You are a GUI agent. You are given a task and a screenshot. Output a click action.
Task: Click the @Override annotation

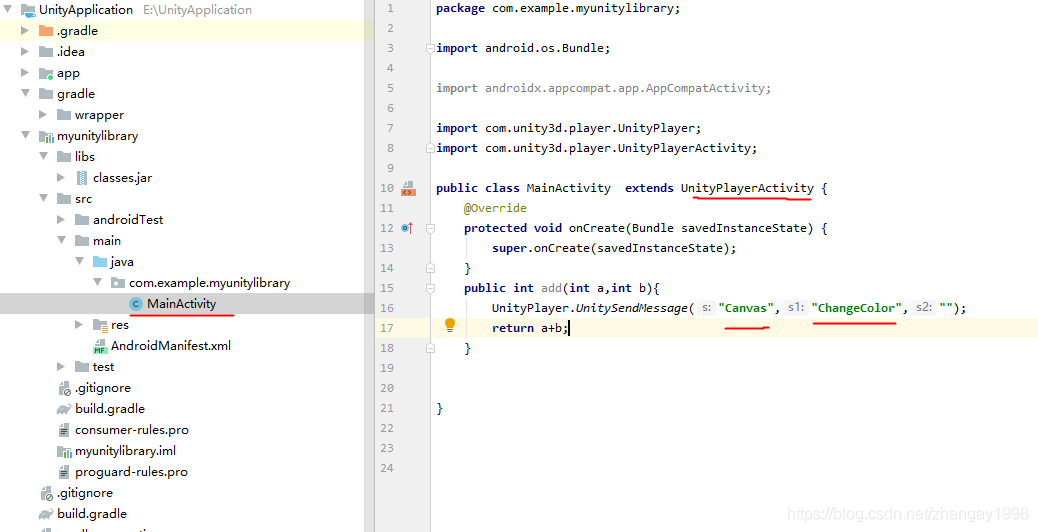tap(495, 208)
